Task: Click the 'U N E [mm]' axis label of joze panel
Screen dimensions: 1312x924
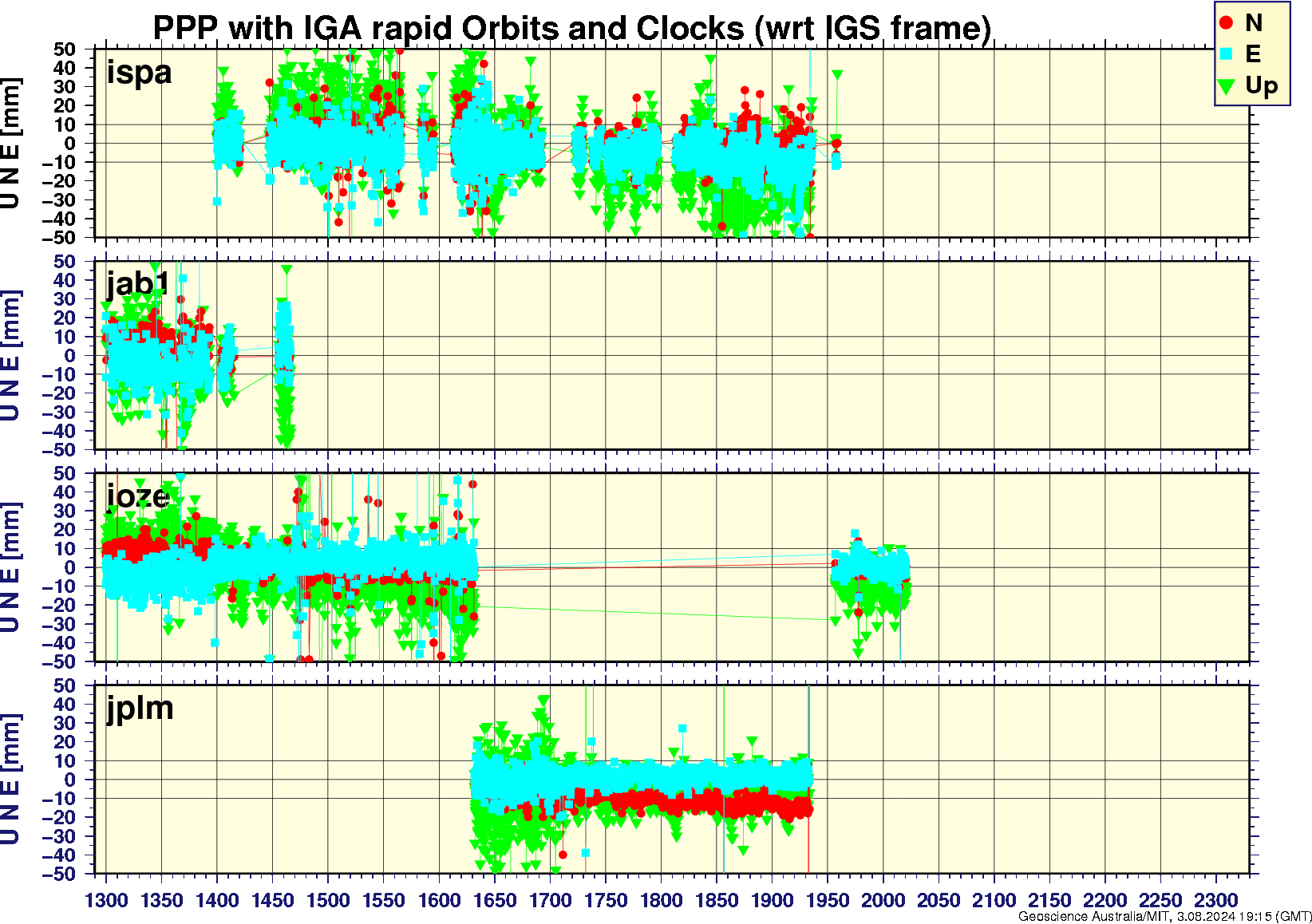Action: pos(10,568)
